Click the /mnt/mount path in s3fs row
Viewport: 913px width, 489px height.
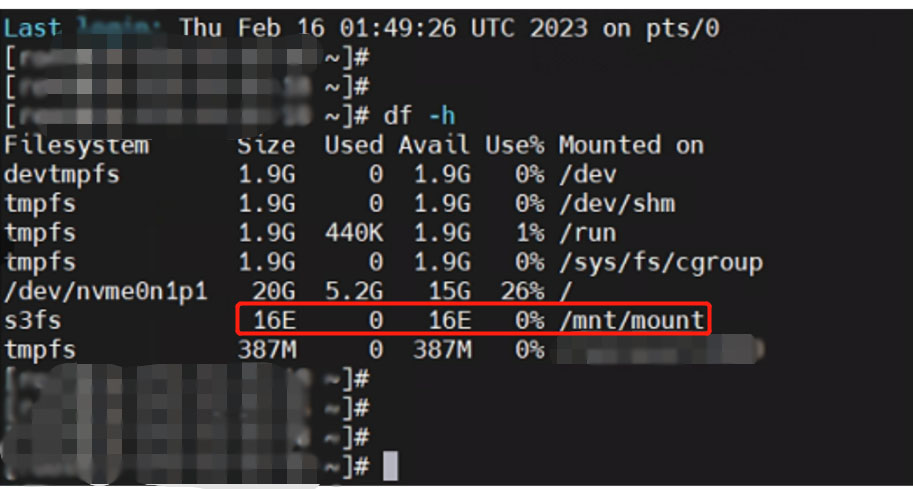coord(632,320)
